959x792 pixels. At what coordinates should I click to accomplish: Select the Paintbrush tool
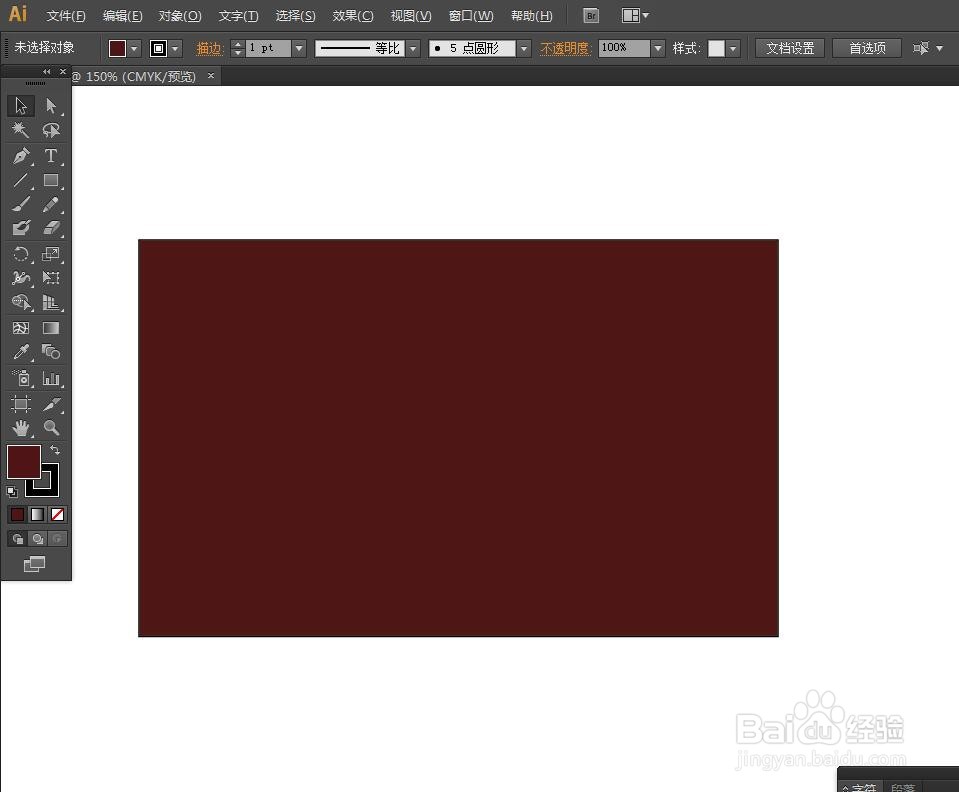click(x=21, y=204)
